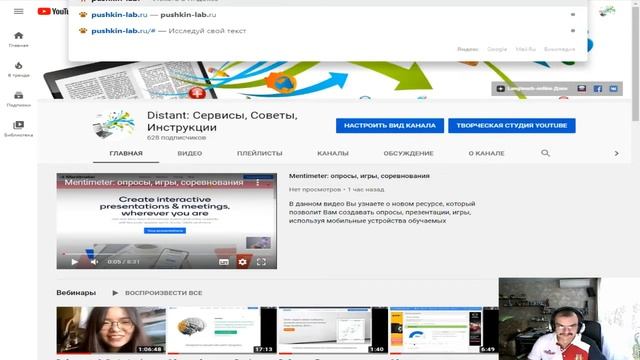Open video thumbnail with duration 6:49
This screenshot has height=360, width=640.
click(444, 330)
